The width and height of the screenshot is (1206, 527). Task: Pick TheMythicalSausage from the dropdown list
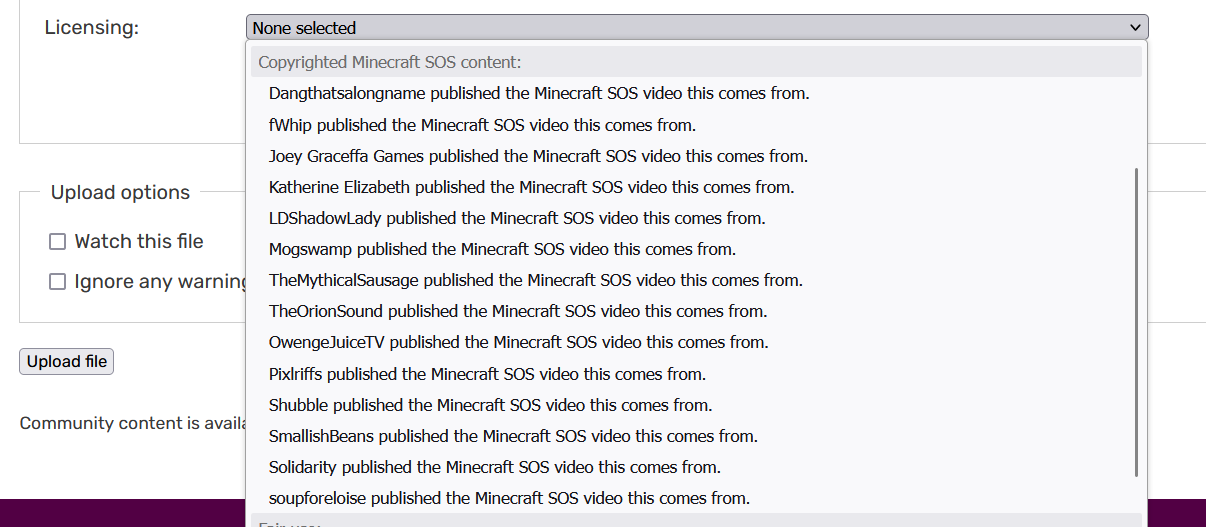point(535,280)
